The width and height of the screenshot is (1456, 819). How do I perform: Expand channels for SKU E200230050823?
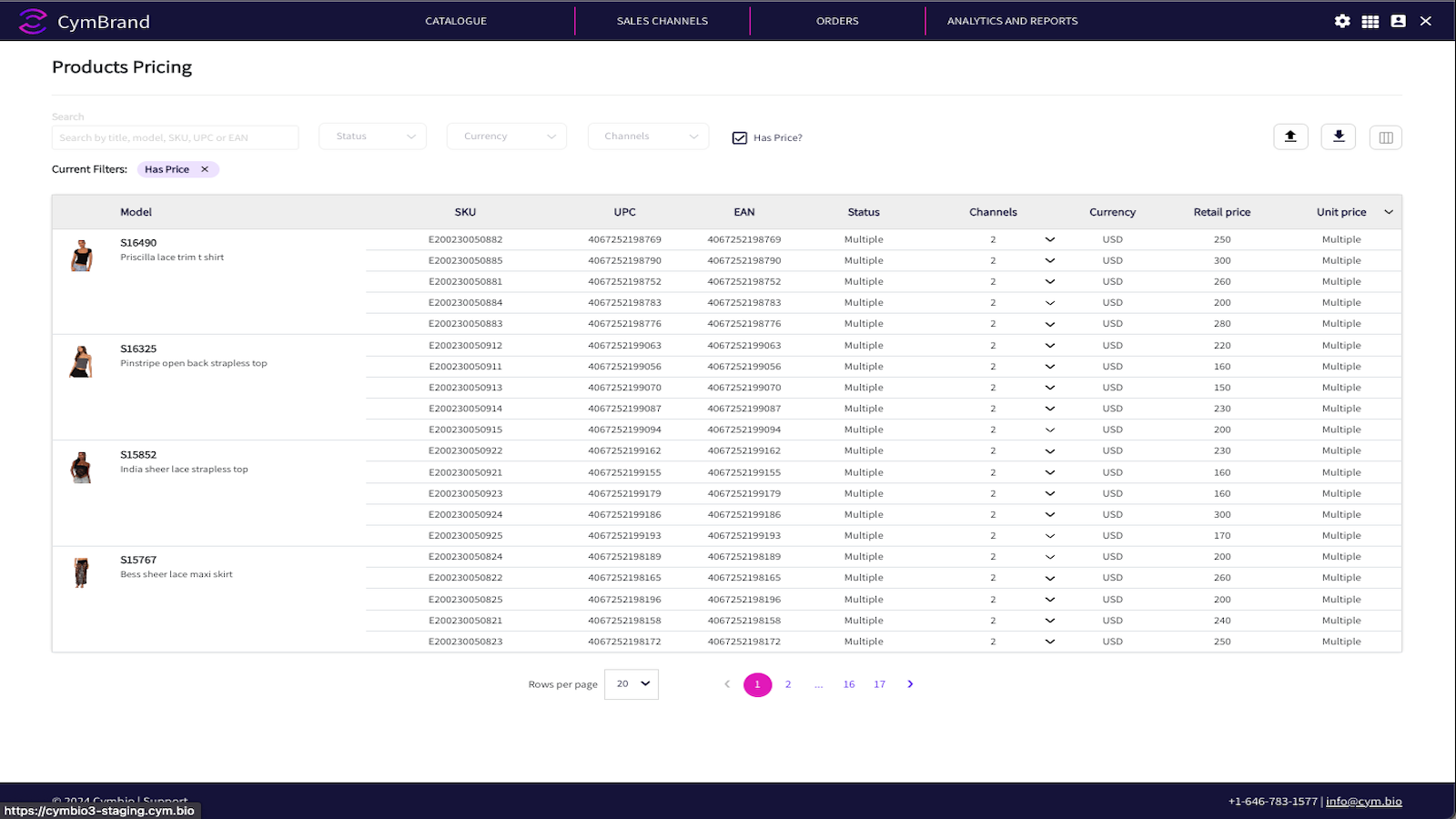click(x=1050, y=642)
